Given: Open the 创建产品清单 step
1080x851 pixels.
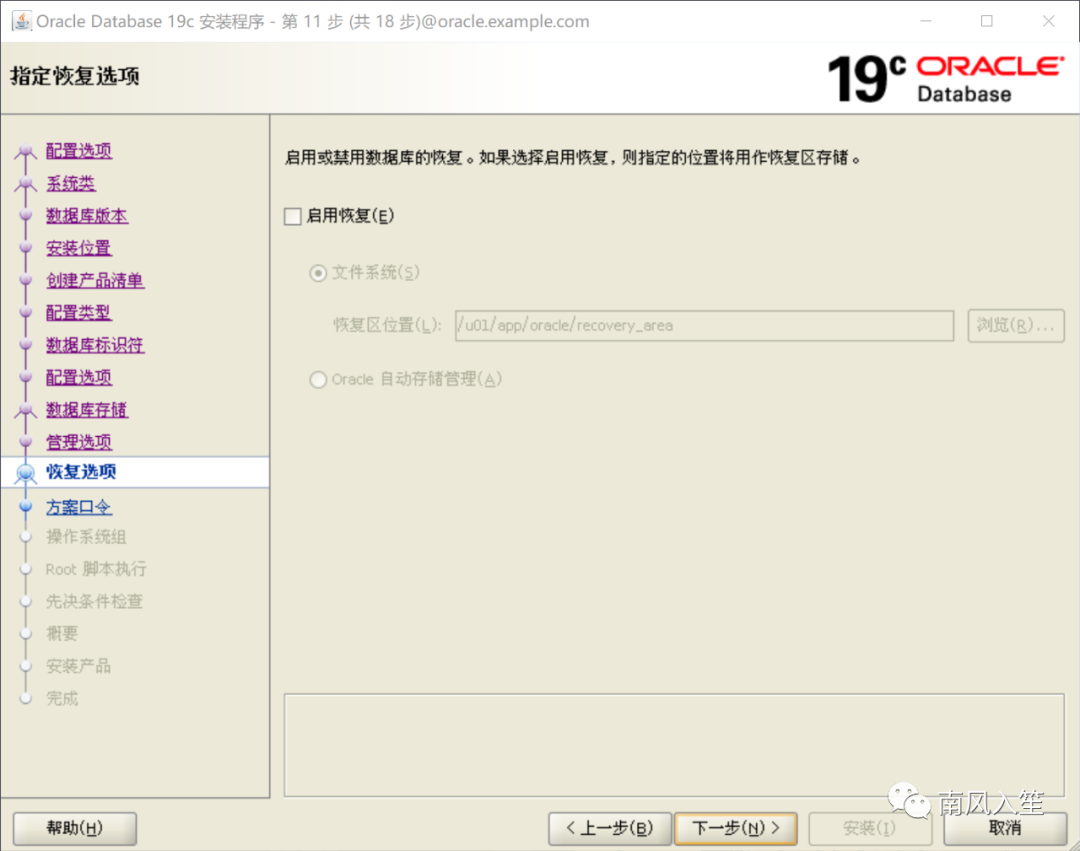Looking at the screenshot, I should pyautogui.click(x=95, y=280).
